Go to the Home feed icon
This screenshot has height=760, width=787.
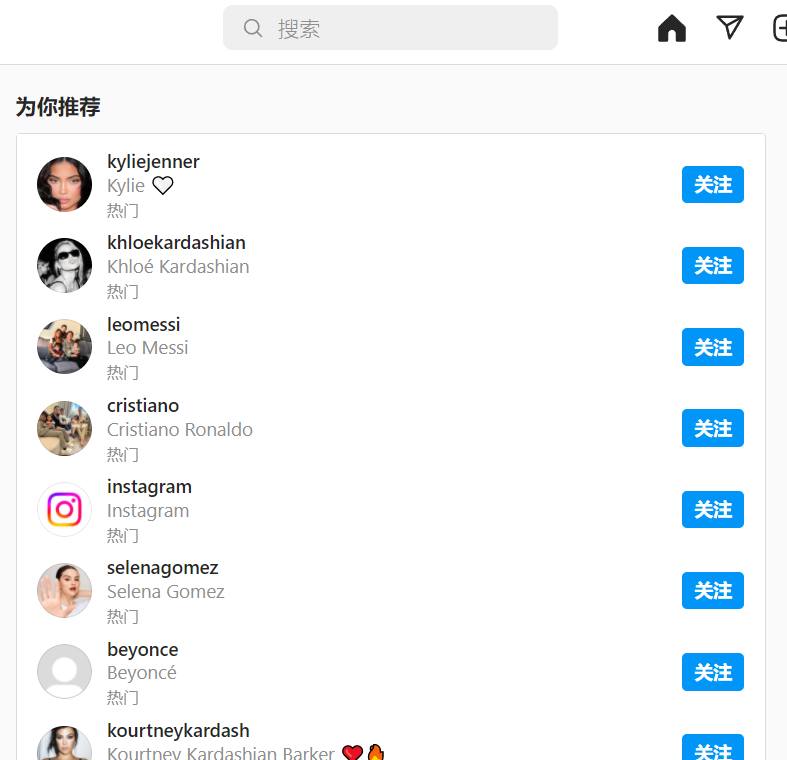point(672,28)
